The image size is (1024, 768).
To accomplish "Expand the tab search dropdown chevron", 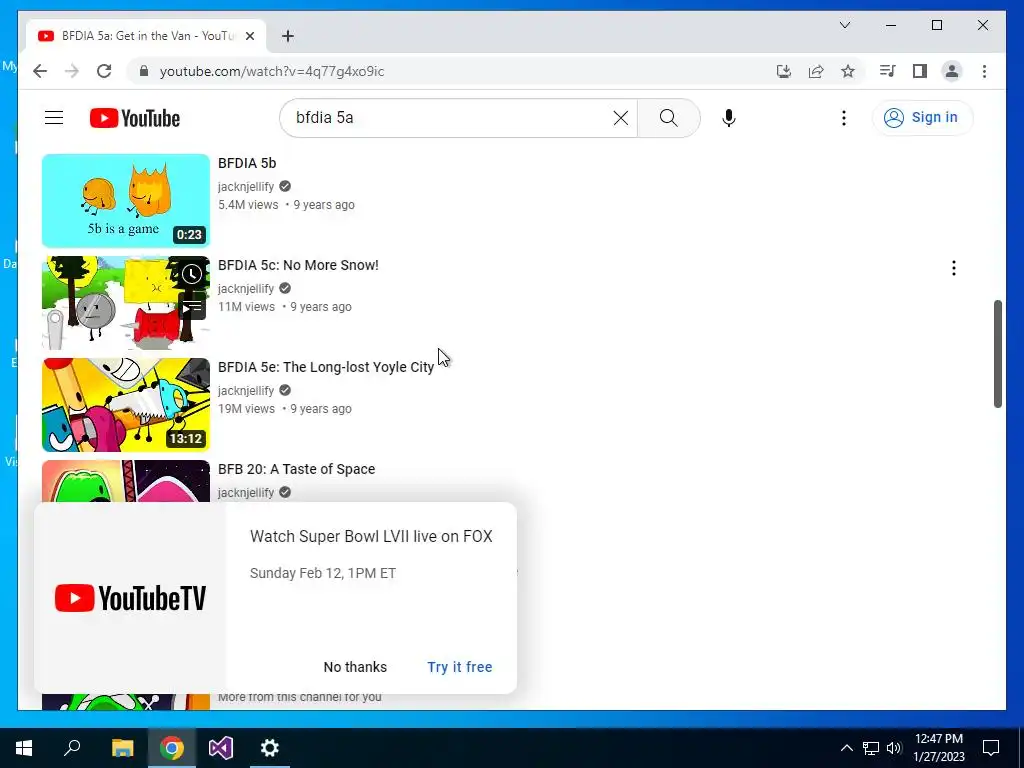I will pos(844,25).
